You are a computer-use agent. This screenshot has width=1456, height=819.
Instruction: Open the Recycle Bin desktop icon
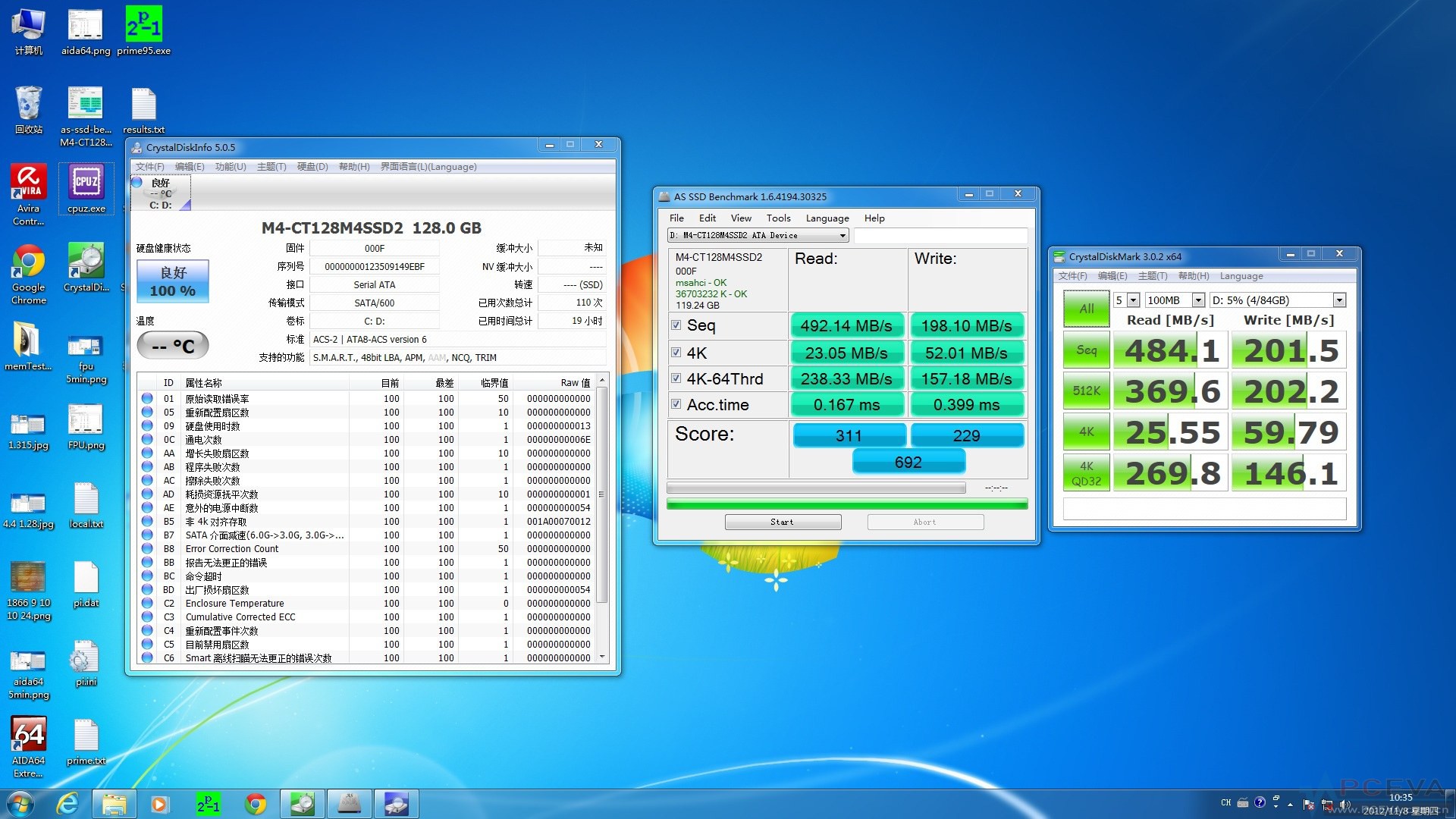click(29, 111)
